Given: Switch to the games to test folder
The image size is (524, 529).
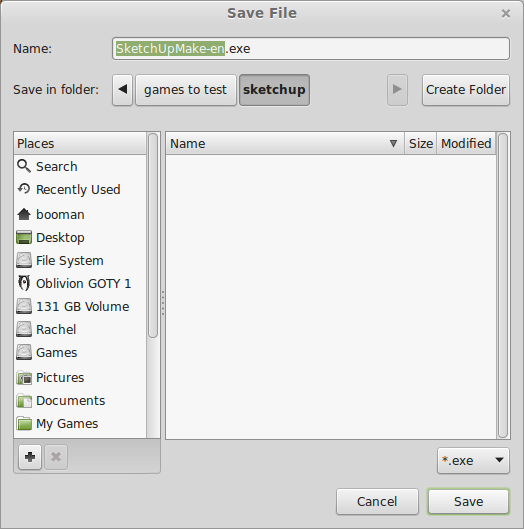Looking at the screenshot, I should point(186,90).
